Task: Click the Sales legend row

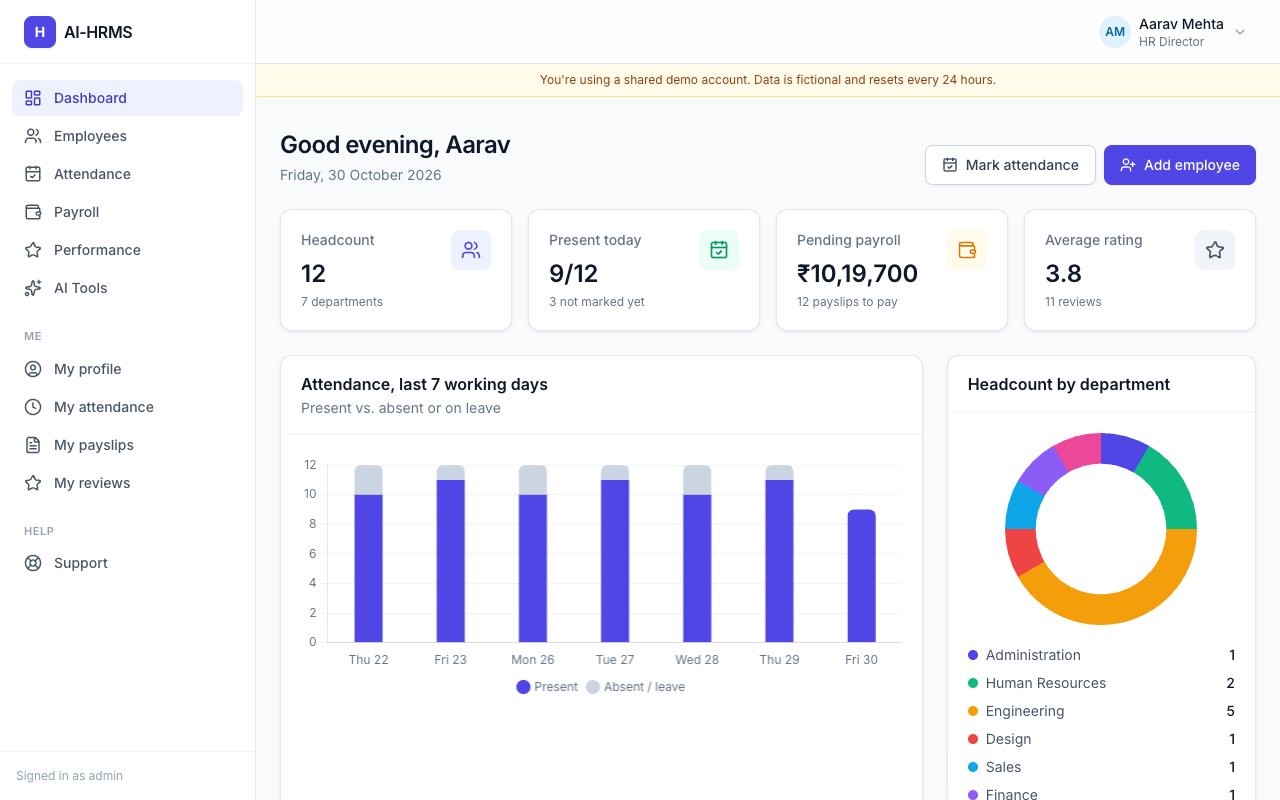Action: [x=1101, y=767]
